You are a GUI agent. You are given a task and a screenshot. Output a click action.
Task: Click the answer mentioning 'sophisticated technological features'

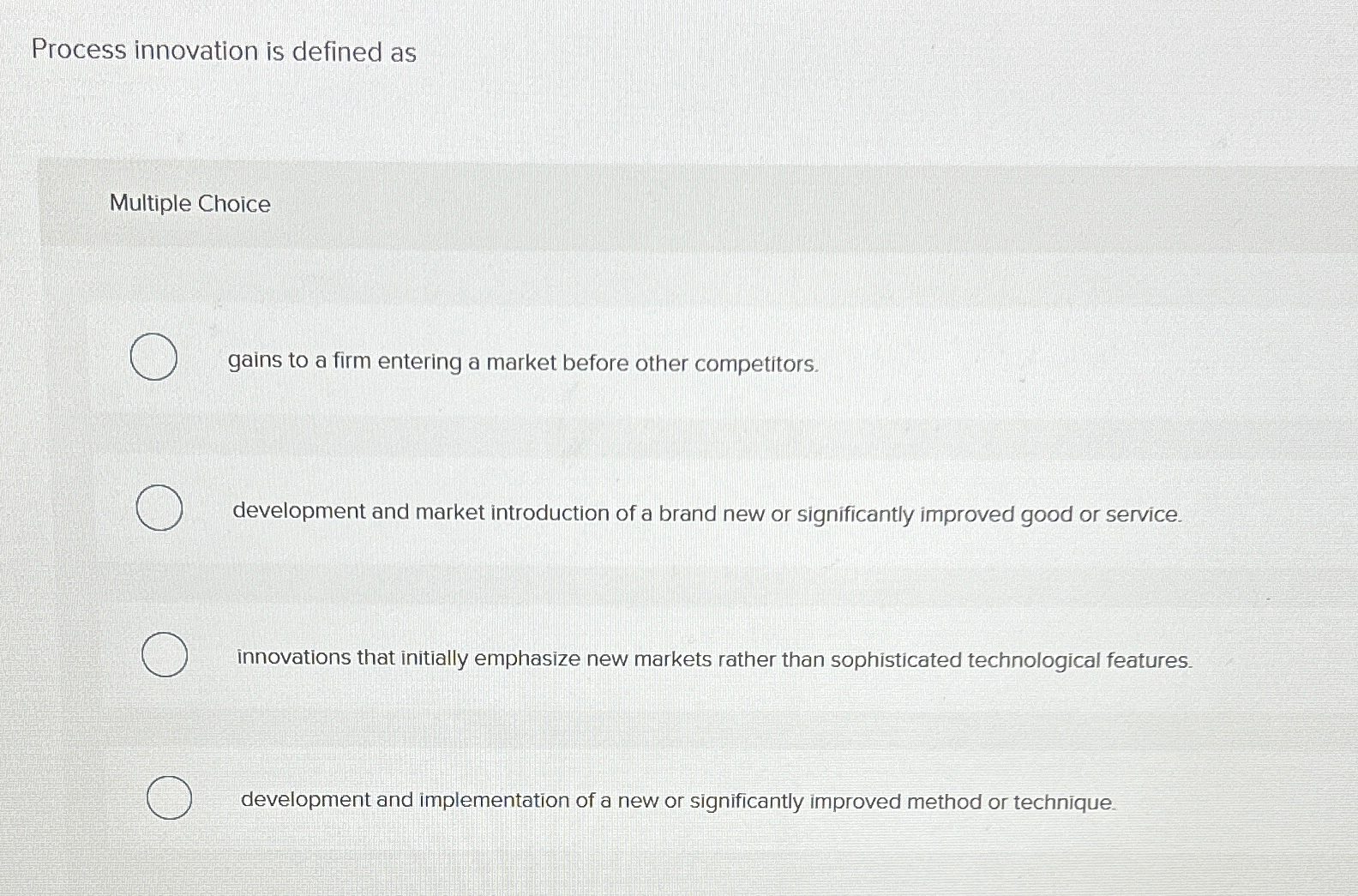pos(712,658)
